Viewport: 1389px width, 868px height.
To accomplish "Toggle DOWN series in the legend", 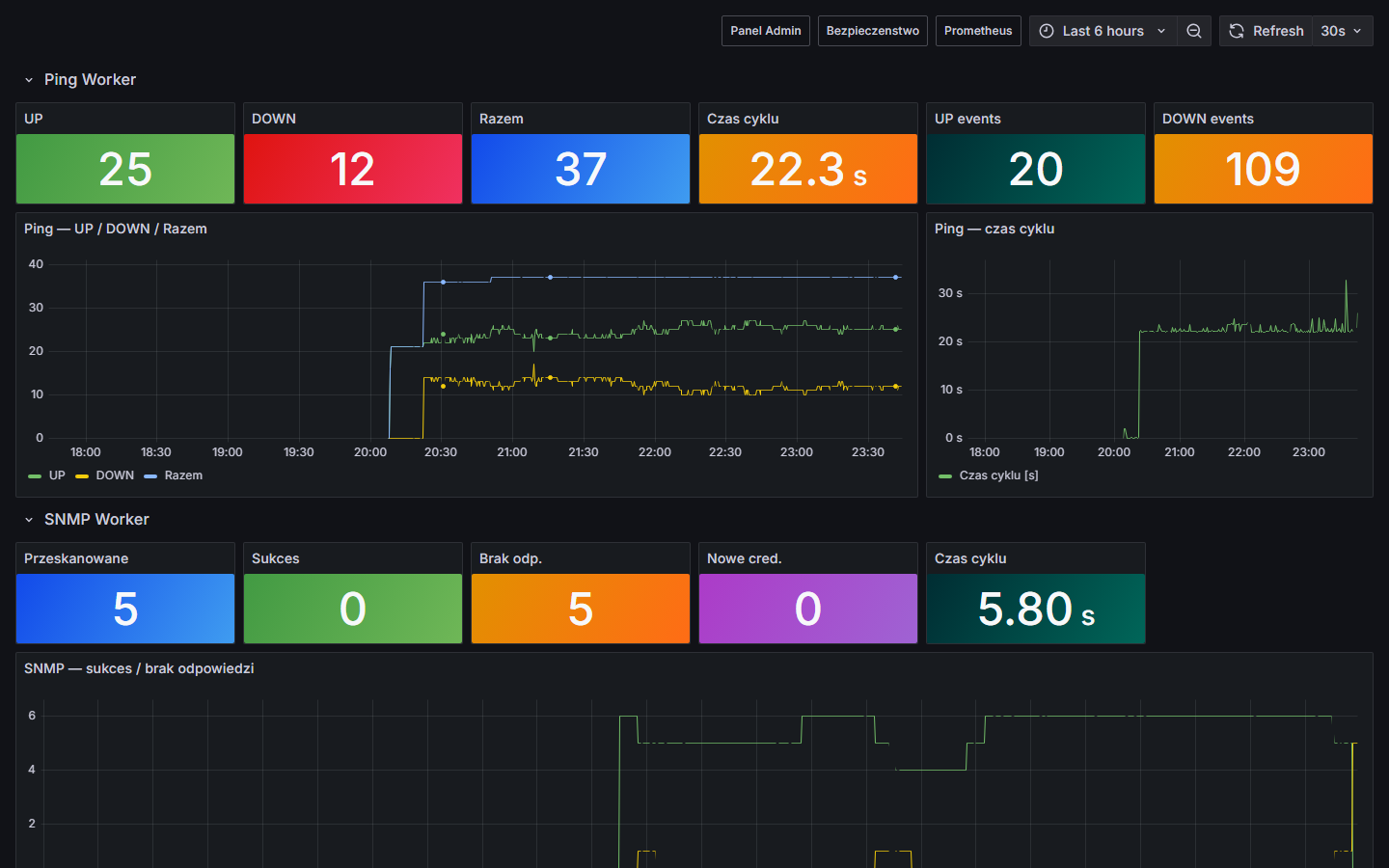I will point(114,475).
